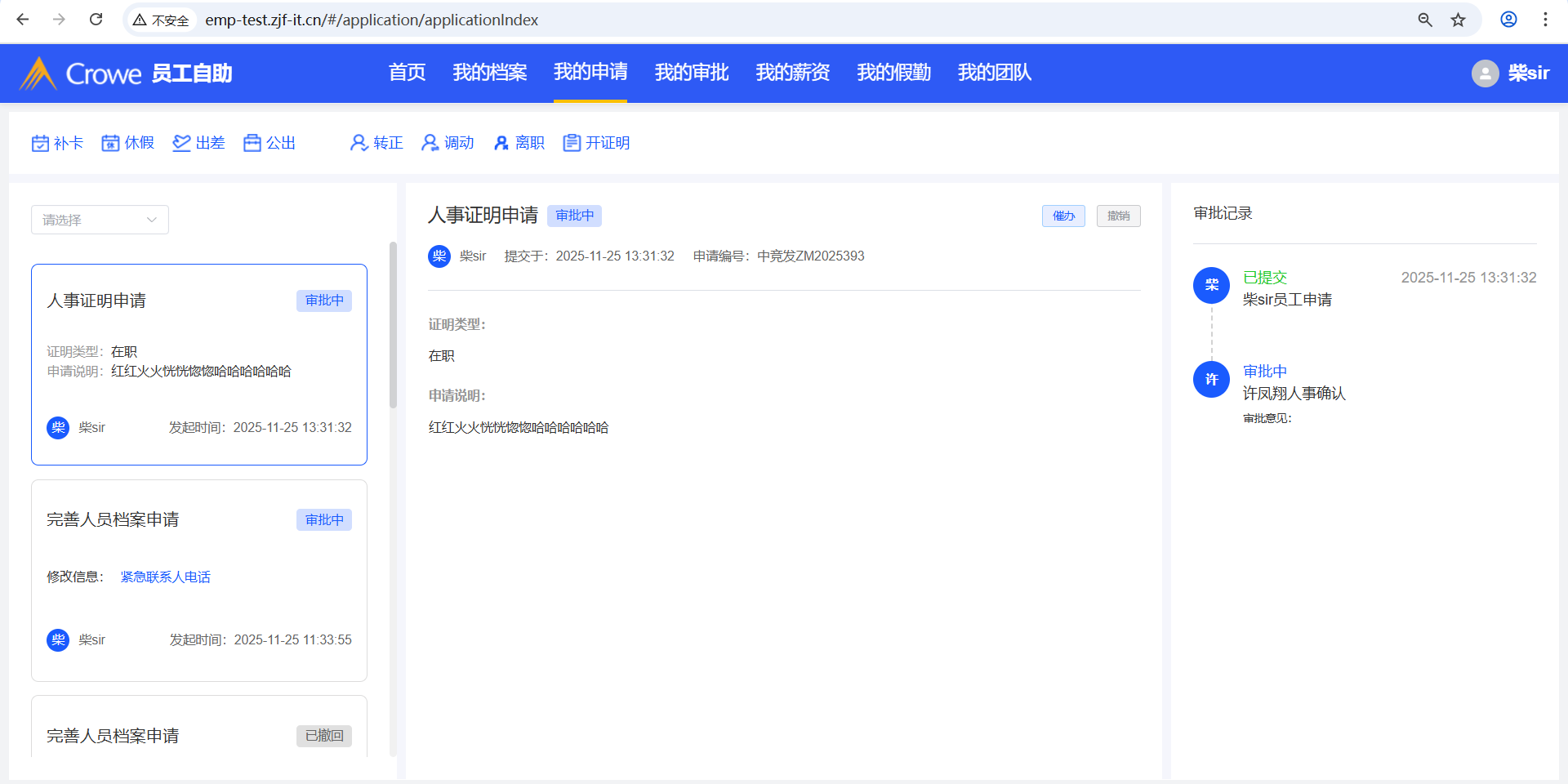1568x784 pixels.
Task: Expand the 请选择 filter dropdown
Action: click(100, 220)
